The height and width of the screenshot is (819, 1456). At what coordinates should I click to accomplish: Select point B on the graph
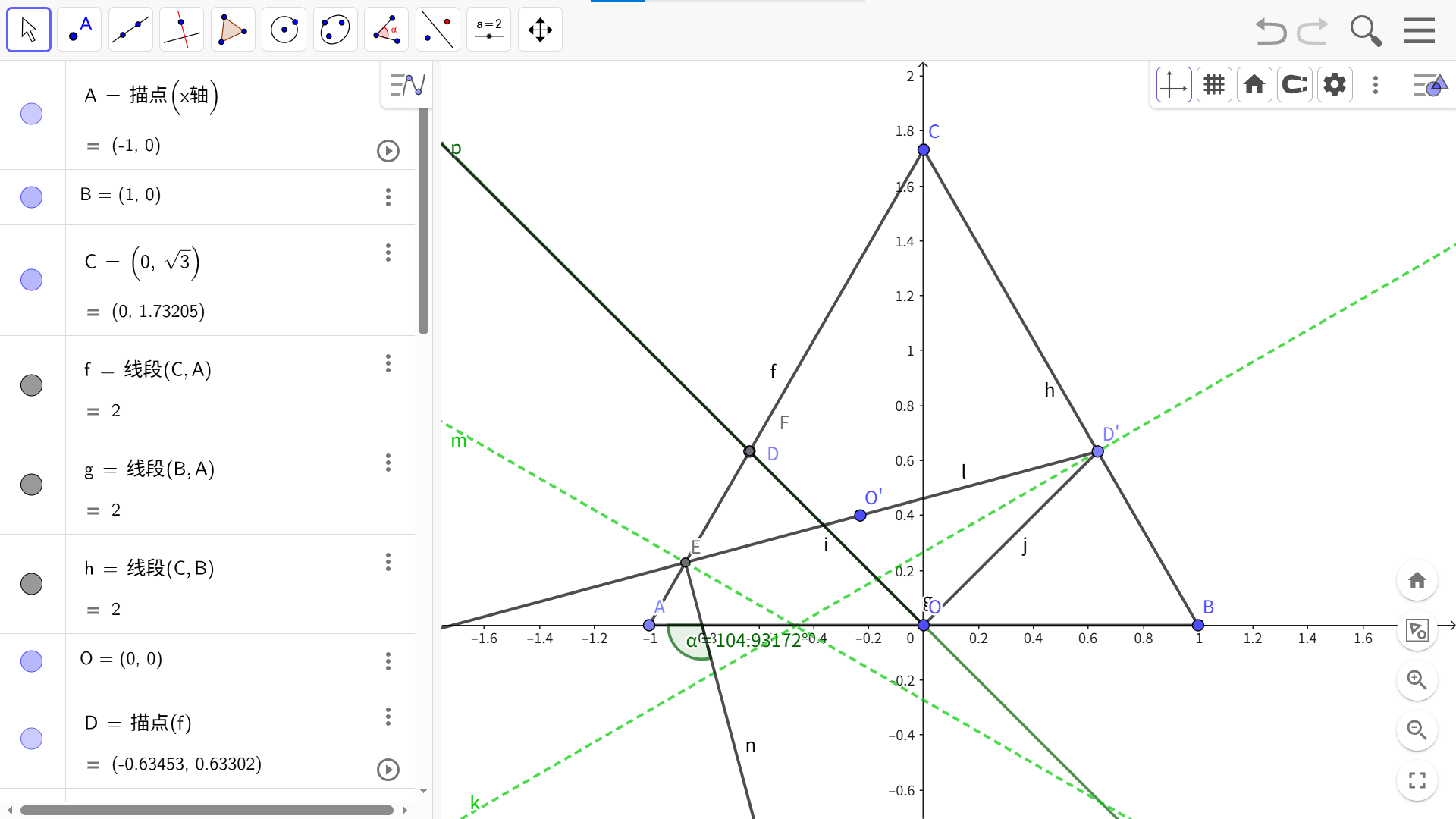point(1198,626)
